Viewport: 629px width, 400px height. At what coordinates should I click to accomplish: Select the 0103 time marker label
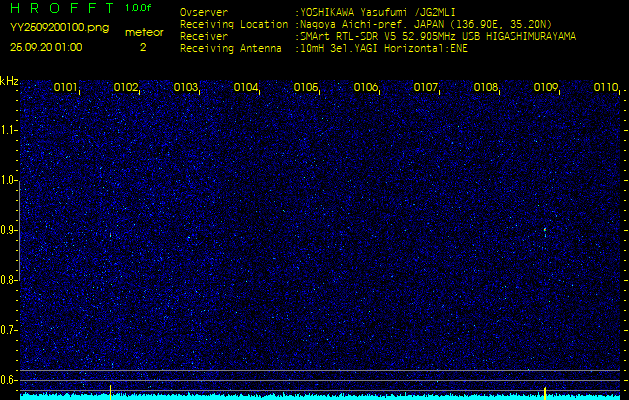[186, 88]
